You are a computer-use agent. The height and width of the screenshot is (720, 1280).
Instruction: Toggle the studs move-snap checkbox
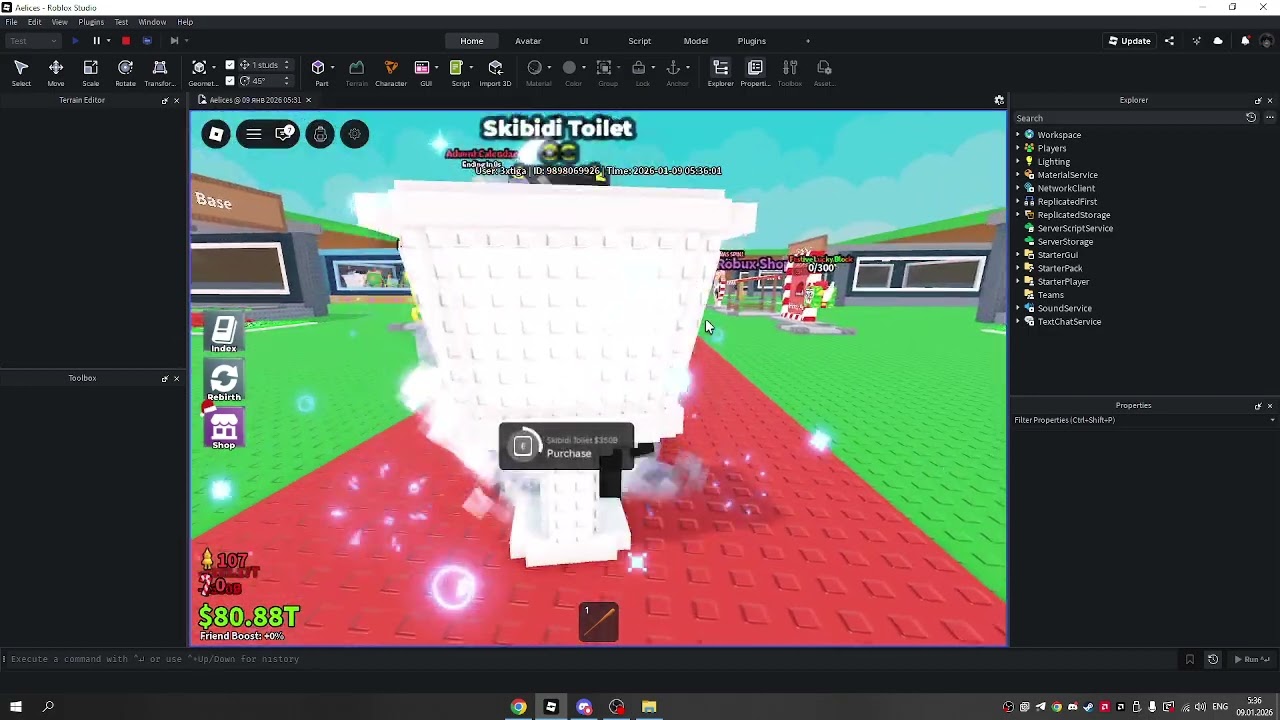click(230, 65)
